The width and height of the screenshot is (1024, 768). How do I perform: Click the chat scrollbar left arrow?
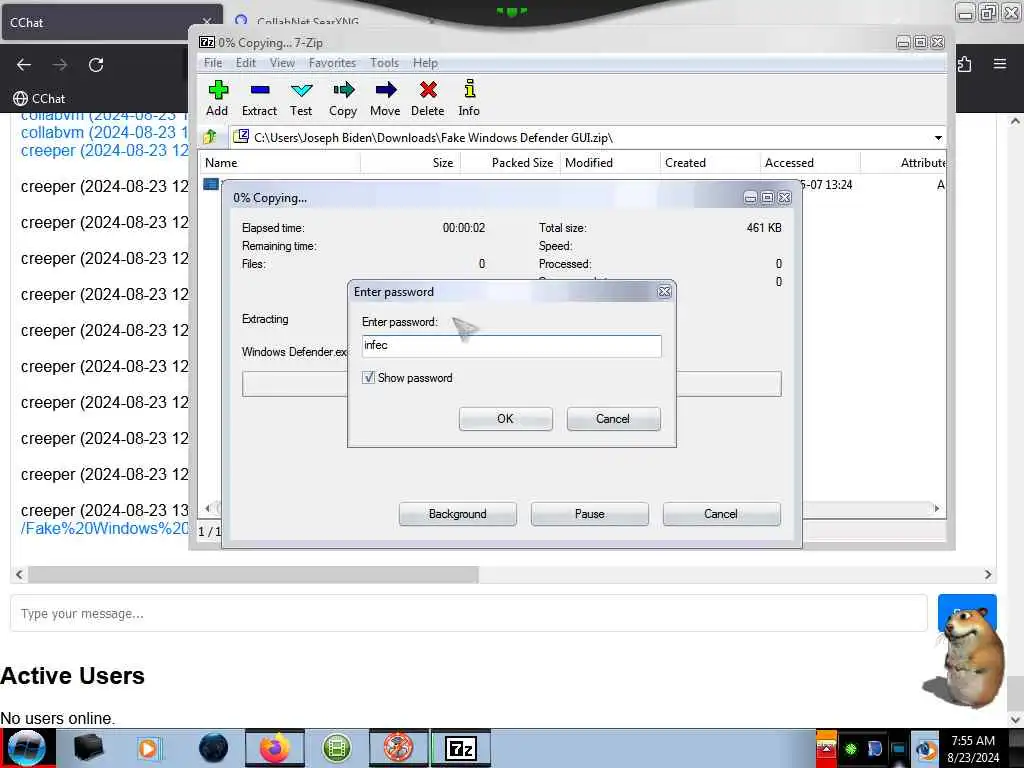[x=19, y=575]
